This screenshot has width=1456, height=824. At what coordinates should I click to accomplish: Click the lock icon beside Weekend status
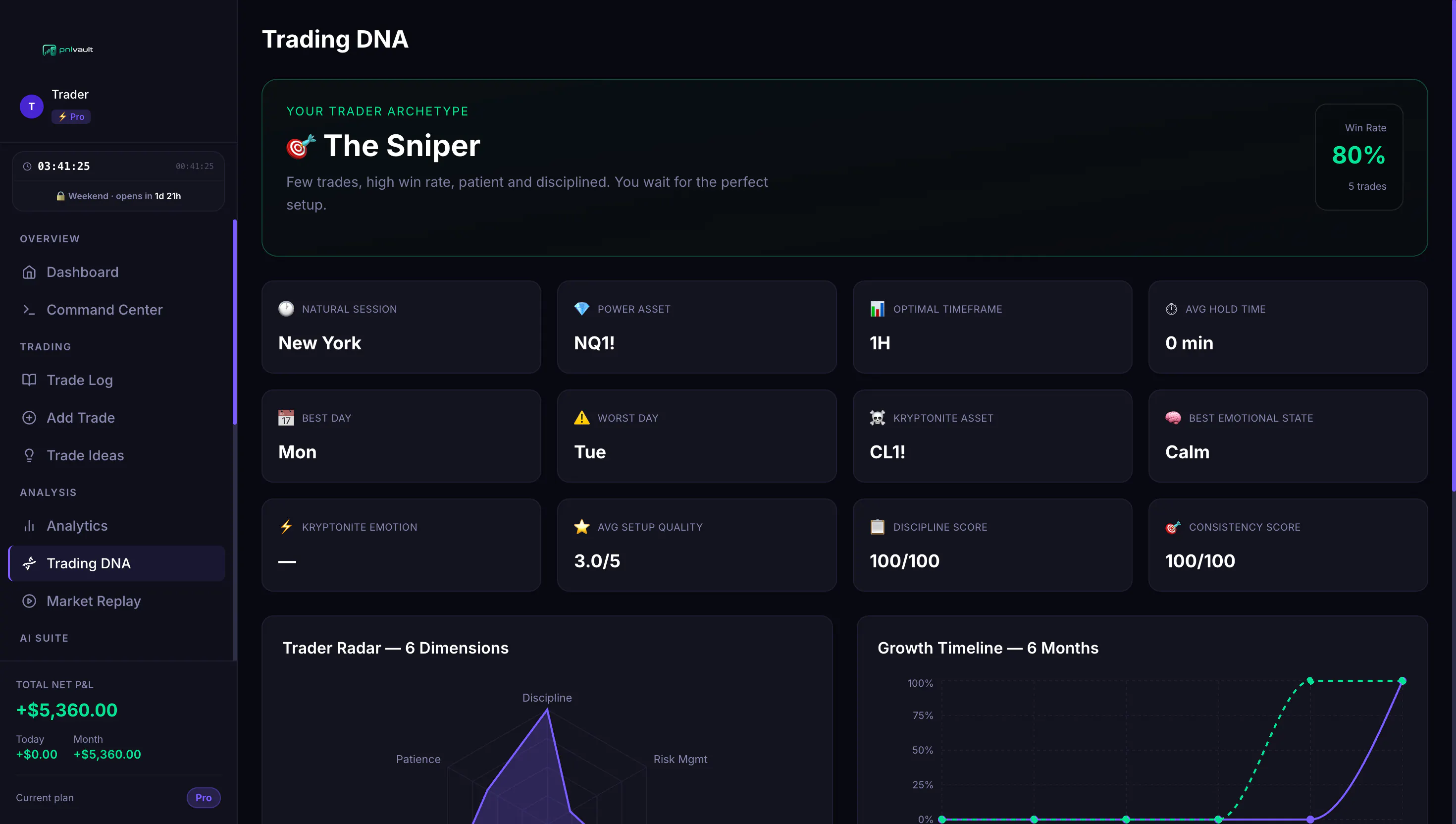pyautogui.click(x=60, y=196)
